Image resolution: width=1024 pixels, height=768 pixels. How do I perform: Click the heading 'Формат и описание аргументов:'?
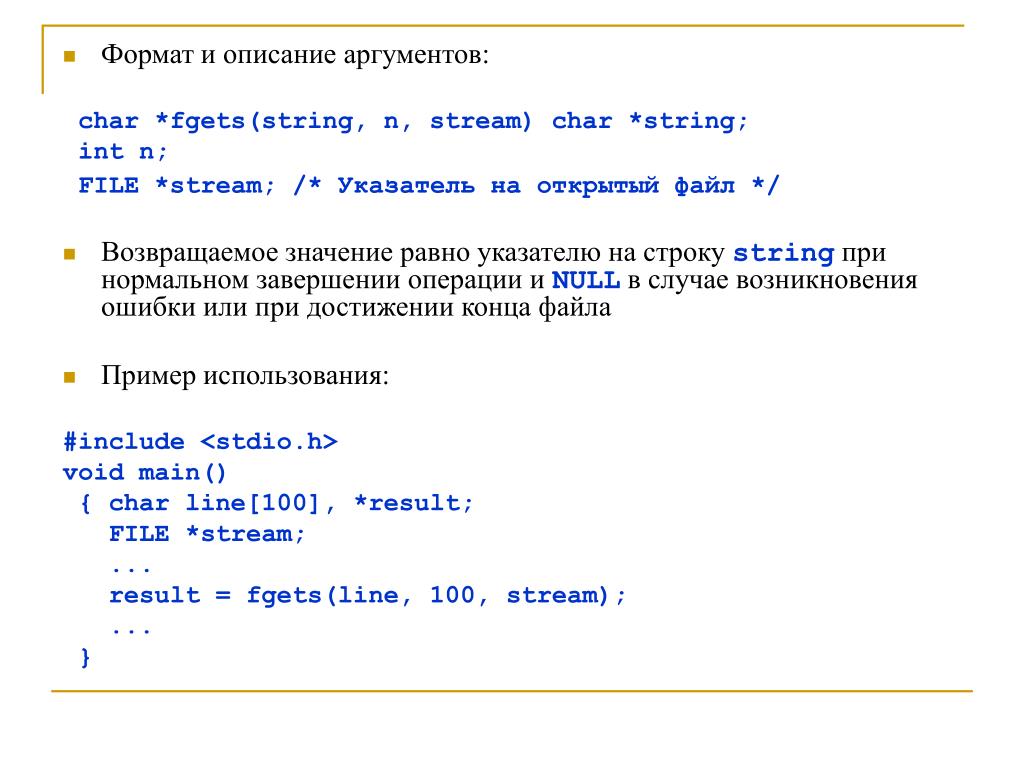[x=295, y=55]
